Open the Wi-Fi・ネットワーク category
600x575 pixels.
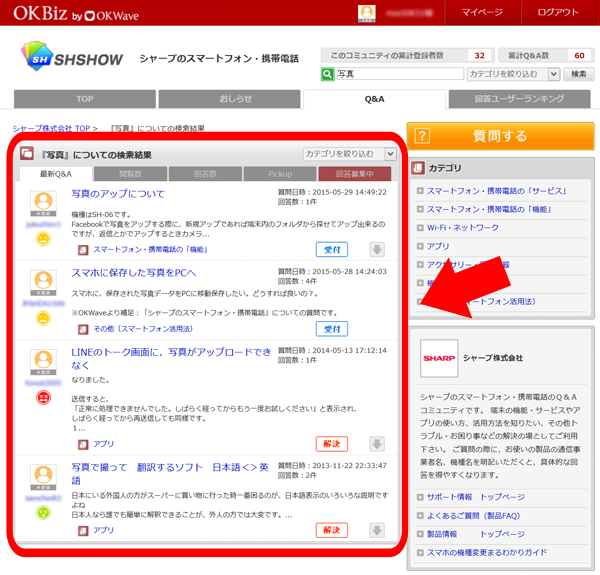coord(462,227)
